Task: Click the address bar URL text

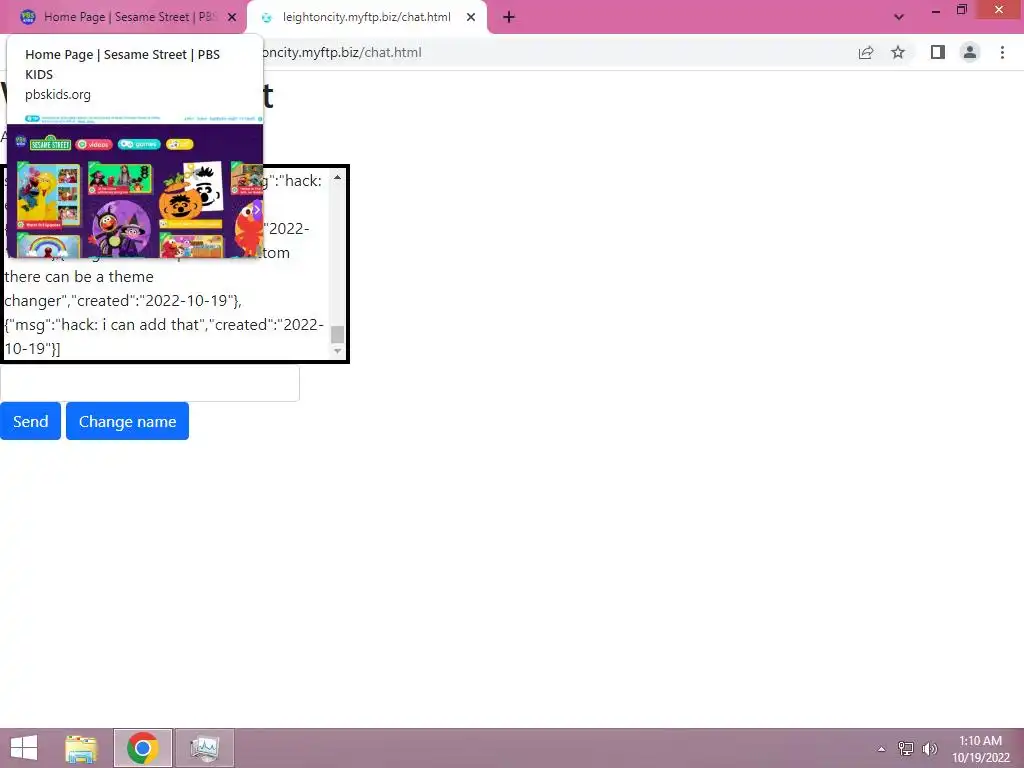Action: pos(342,52)
